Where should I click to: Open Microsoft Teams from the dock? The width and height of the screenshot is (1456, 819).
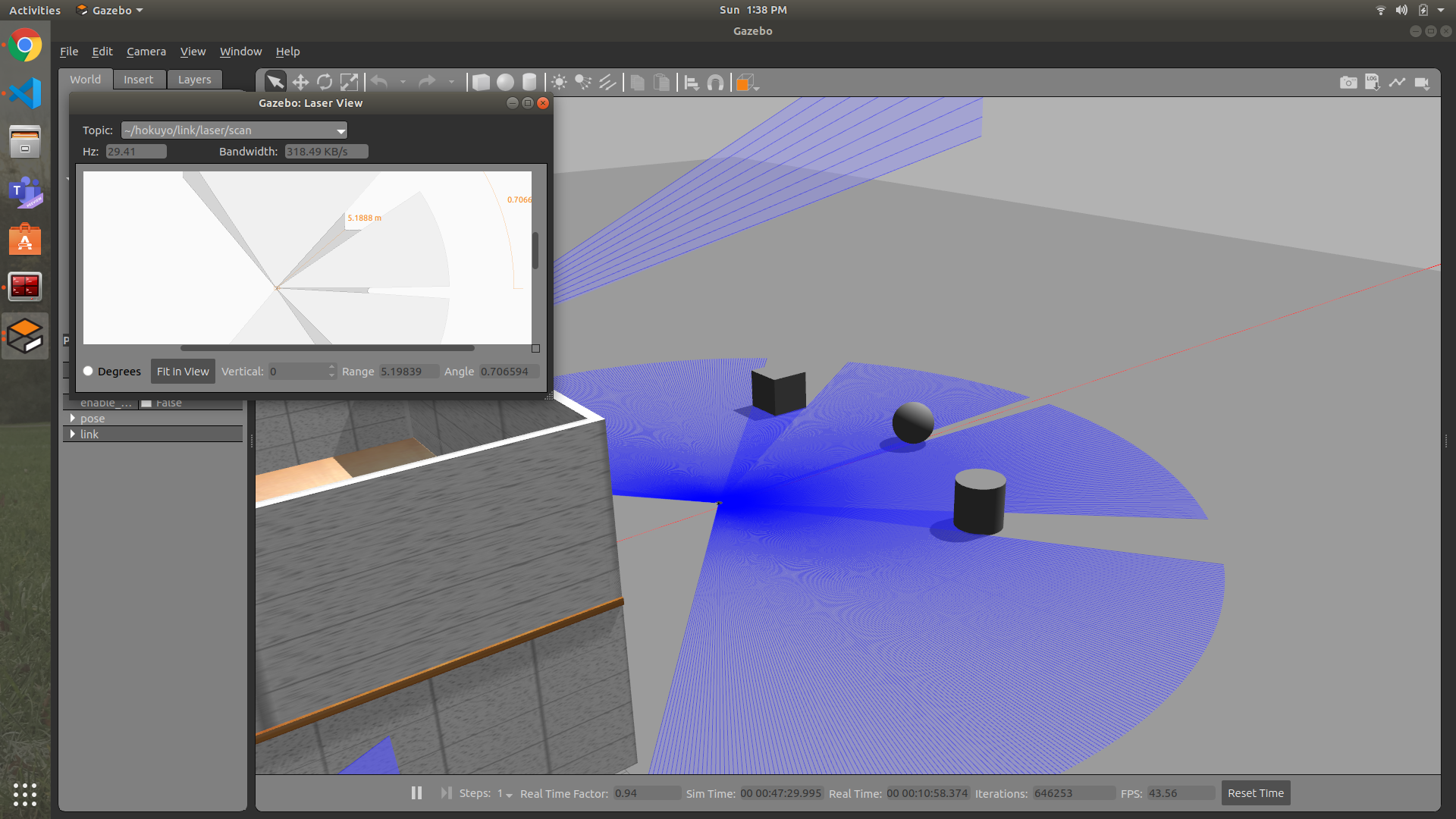(25, 192)
